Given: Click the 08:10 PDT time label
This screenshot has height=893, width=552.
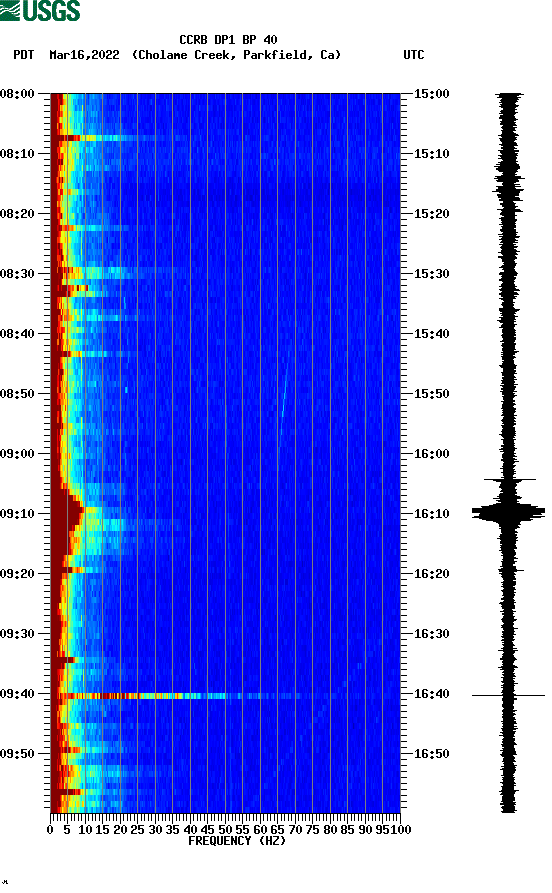Looking at the screenshot, I should [x=17, y=154].
